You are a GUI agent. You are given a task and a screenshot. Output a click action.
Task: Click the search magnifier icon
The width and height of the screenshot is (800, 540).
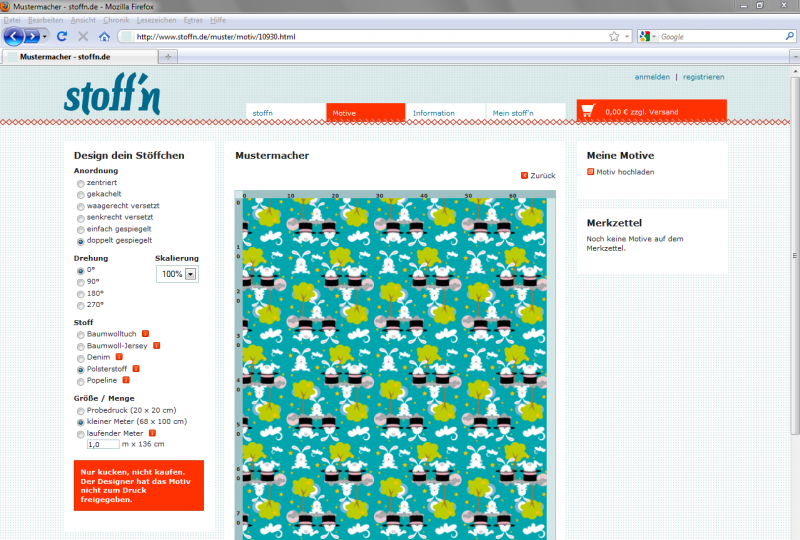[789, 36]
